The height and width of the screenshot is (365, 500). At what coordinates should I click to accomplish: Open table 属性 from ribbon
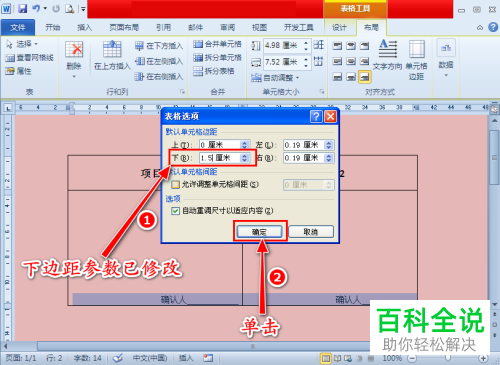coord(19,71)
